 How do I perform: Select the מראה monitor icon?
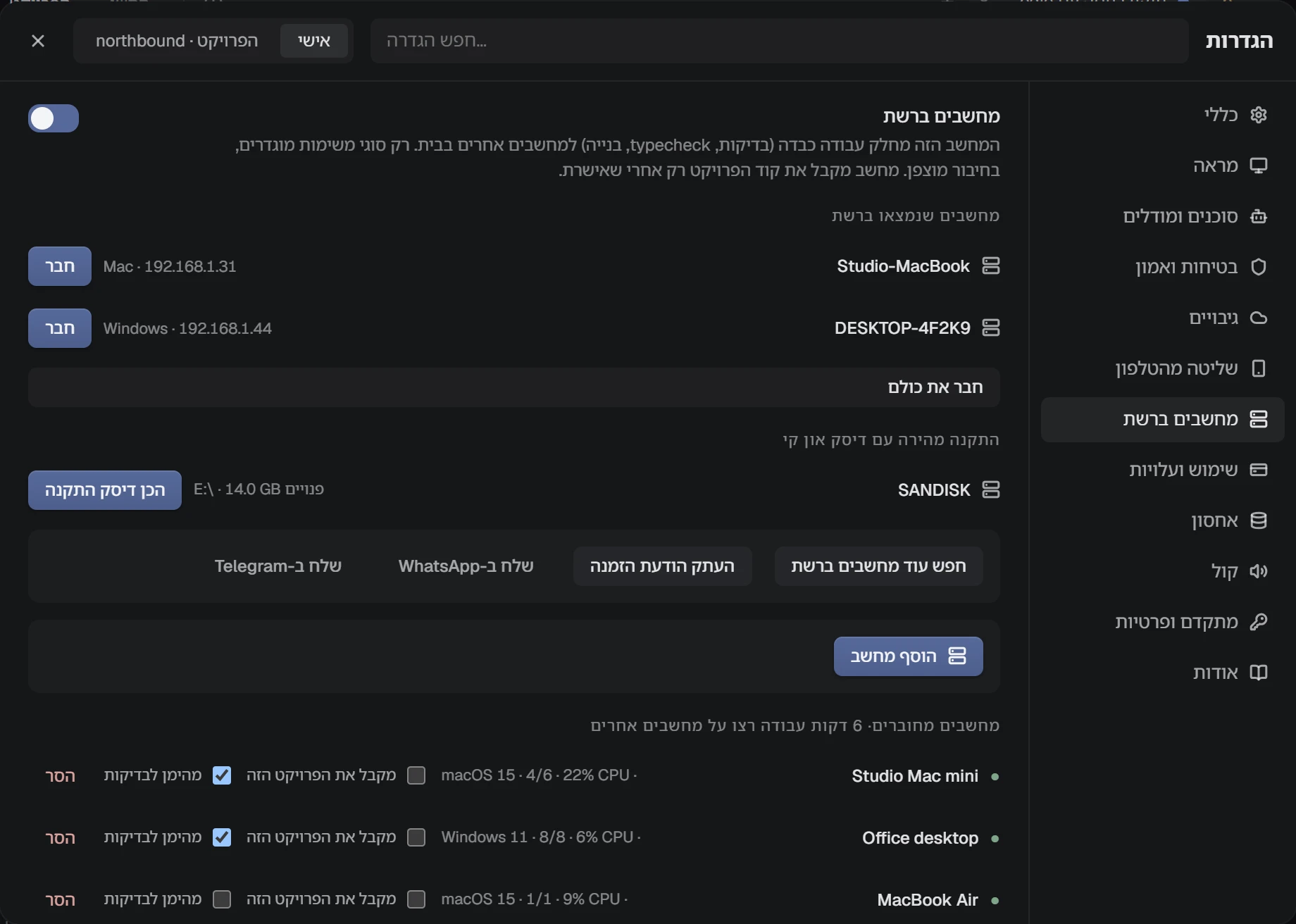point(1259,166)
